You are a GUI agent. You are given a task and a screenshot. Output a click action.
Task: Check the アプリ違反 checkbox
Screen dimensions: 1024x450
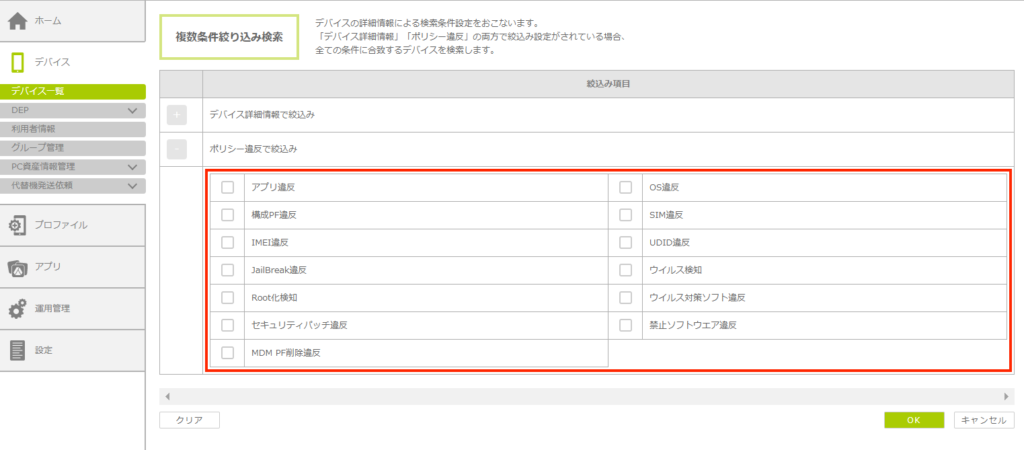click(228, 187)
